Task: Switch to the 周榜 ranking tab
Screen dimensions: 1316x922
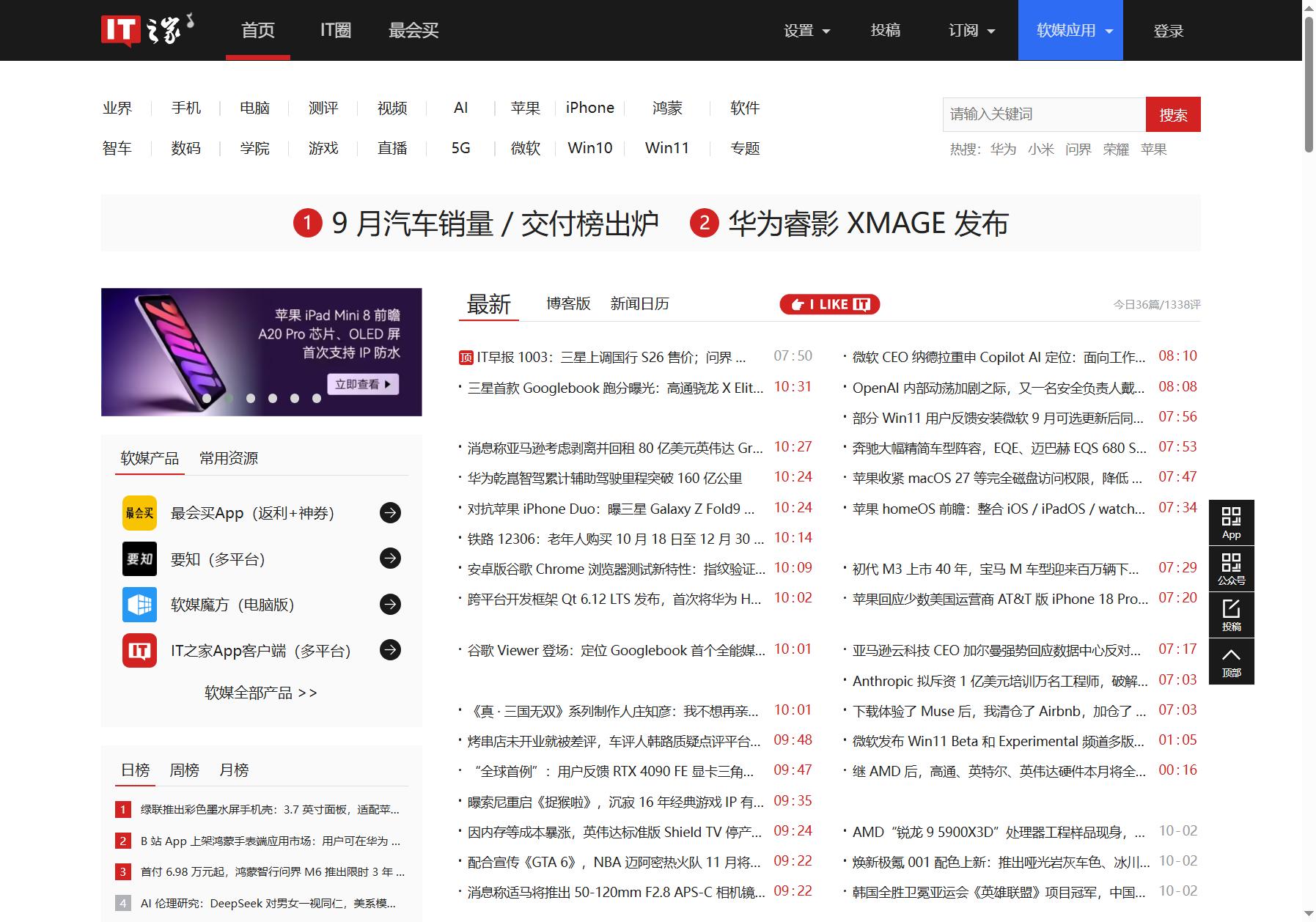Action: coord(184,770)
